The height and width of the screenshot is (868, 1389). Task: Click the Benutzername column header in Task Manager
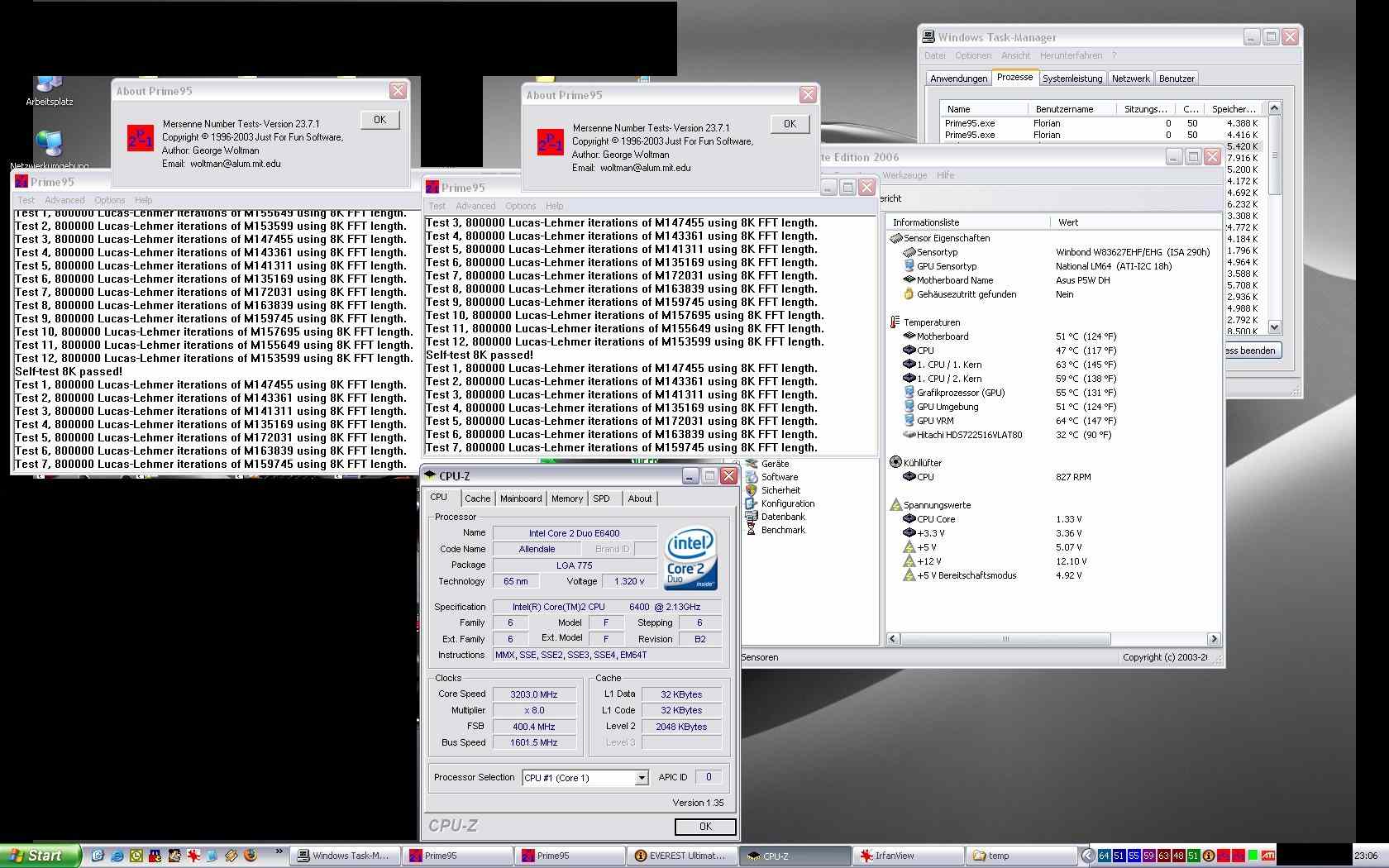point(1072,109)
